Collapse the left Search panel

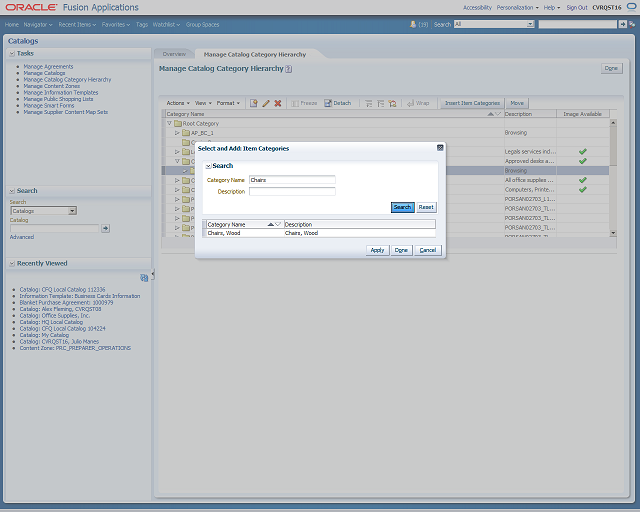coord(12,191)
